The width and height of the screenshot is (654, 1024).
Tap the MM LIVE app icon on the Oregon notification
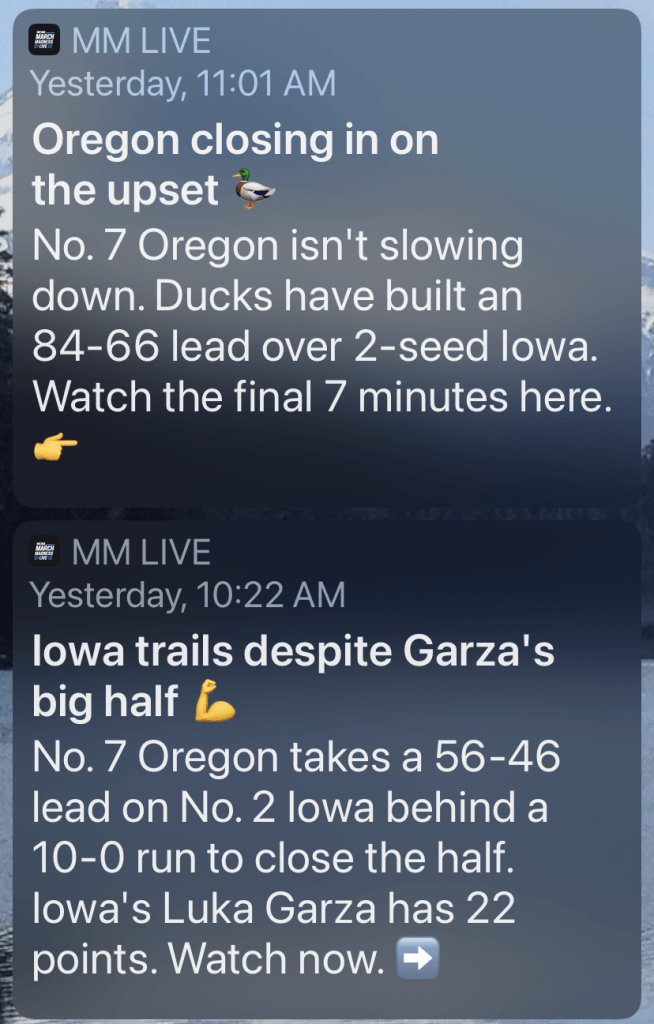[47, 40]
